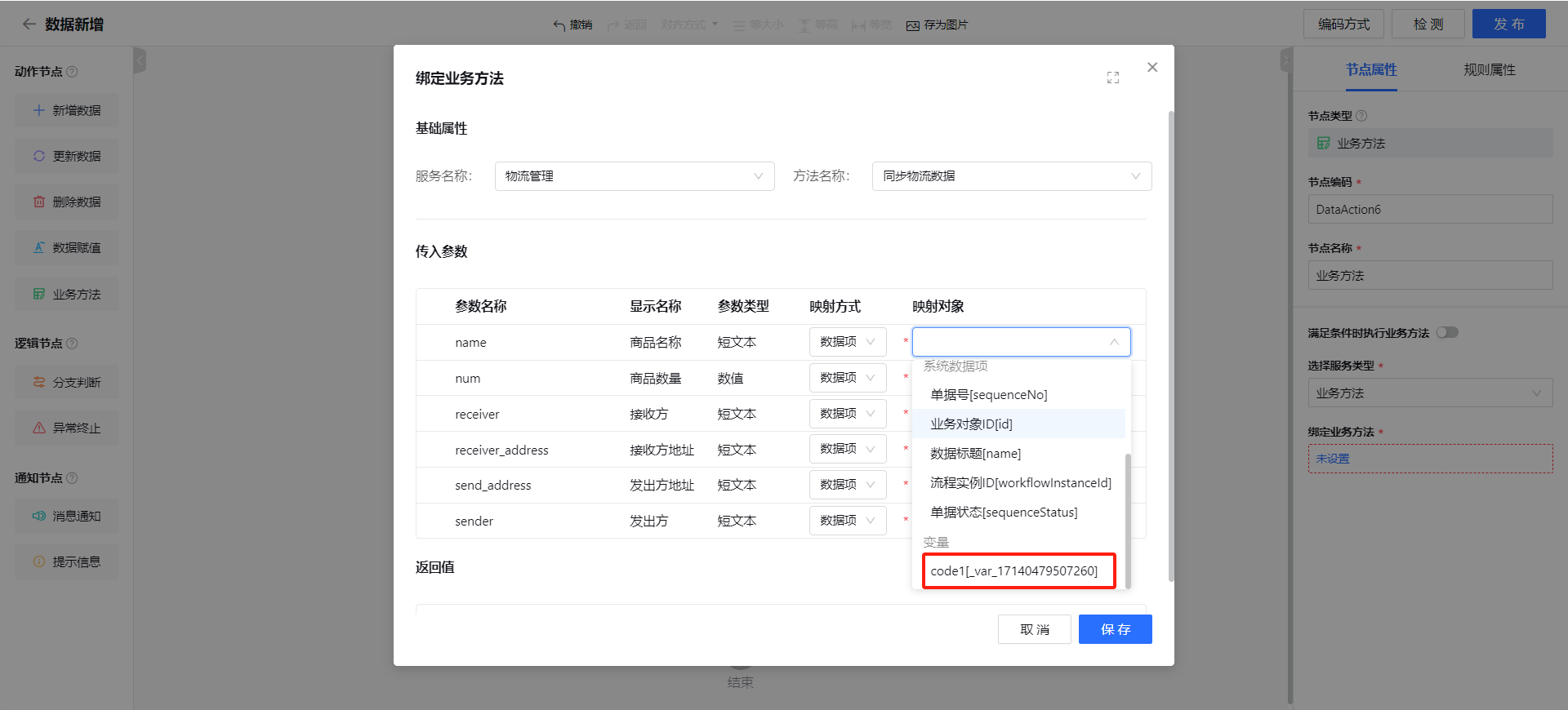Collapse the left node panel handle
1568x710 pixels.
pyautogui.click(x=140, y=60)
